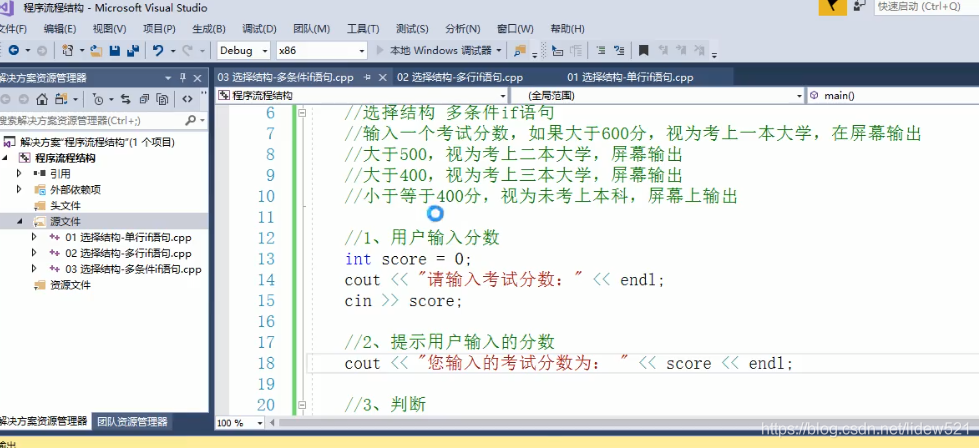Expand the 外部依赖项 node arrow
The height and width of the screenshot is (448, 979).
click(19, 190)
